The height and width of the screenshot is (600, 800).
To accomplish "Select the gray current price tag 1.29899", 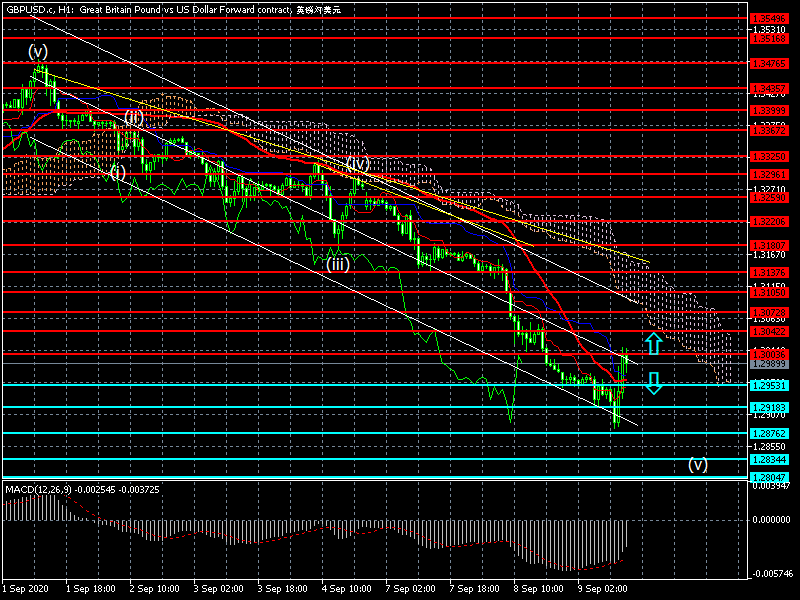I will (769, 364).
